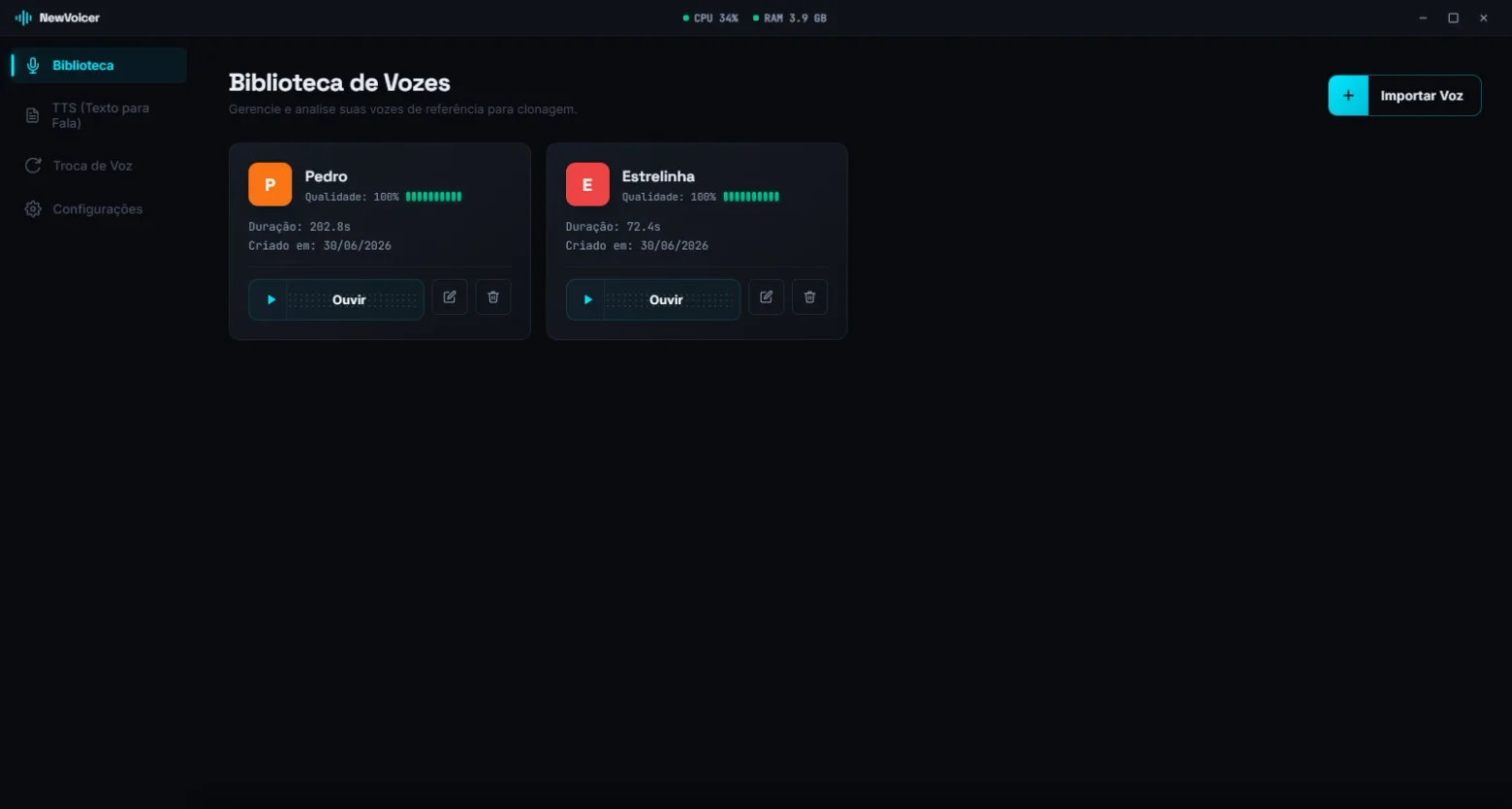Click 'Duração: 72.4s' text
Viewport: 1512px width, 809px height.
point(614,227)
